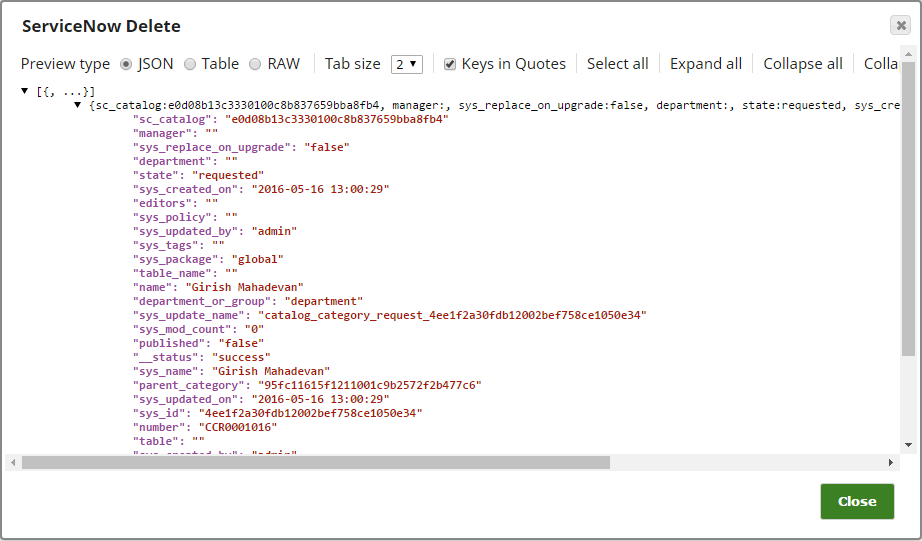Click the horizontal scrollbar left arrow
The height and width of the screenshot is (541, 922).
[x=13, y=463]
